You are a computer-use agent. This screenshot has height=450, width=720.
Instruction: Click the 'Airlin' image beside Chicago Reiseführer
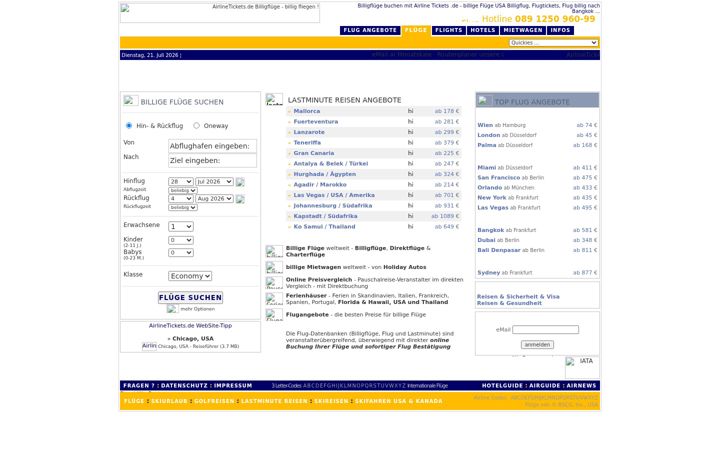click(x=149, y=346)
